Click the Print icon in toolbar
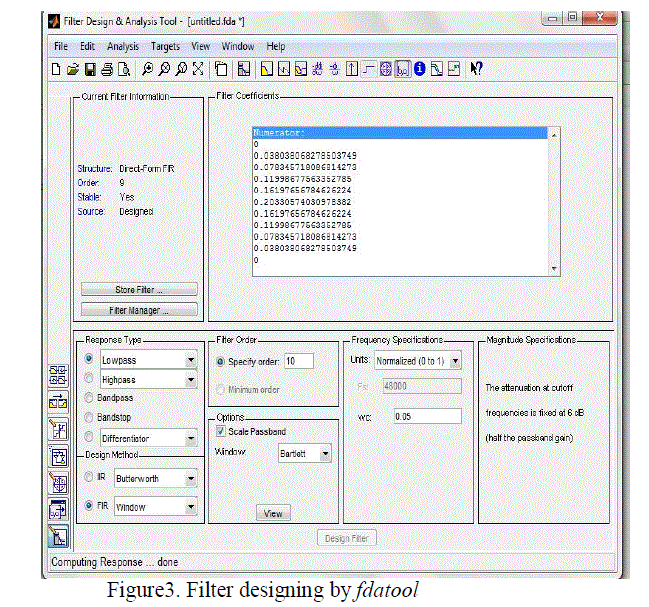The height and width of the screenshot is (607, 649). coord(107,69)
